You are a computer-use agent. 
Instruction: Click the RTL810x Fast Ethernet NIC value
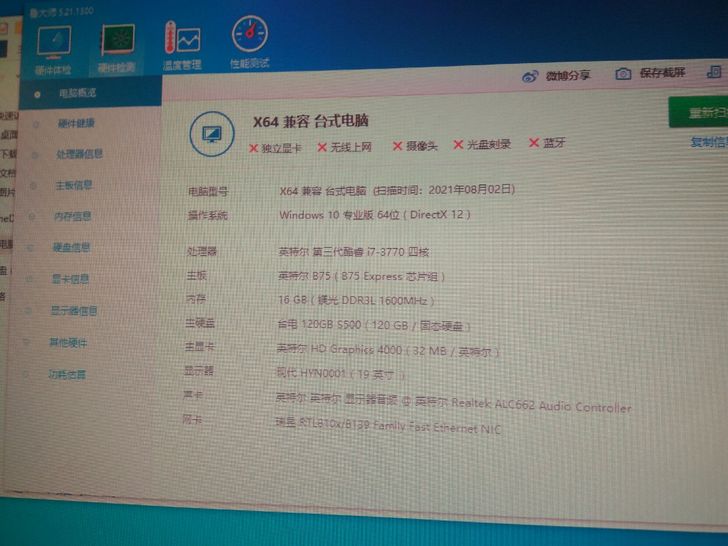click(x=388, y=426)
